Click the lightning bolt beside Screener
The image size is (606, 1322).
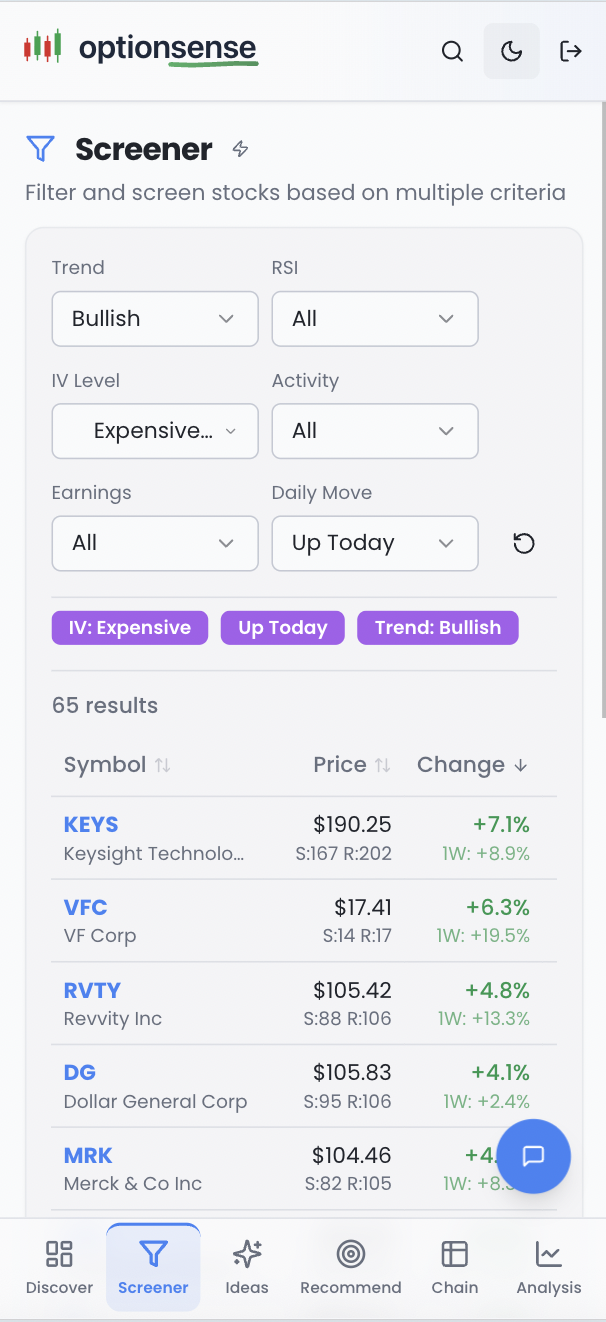click(x=240, y=149)
